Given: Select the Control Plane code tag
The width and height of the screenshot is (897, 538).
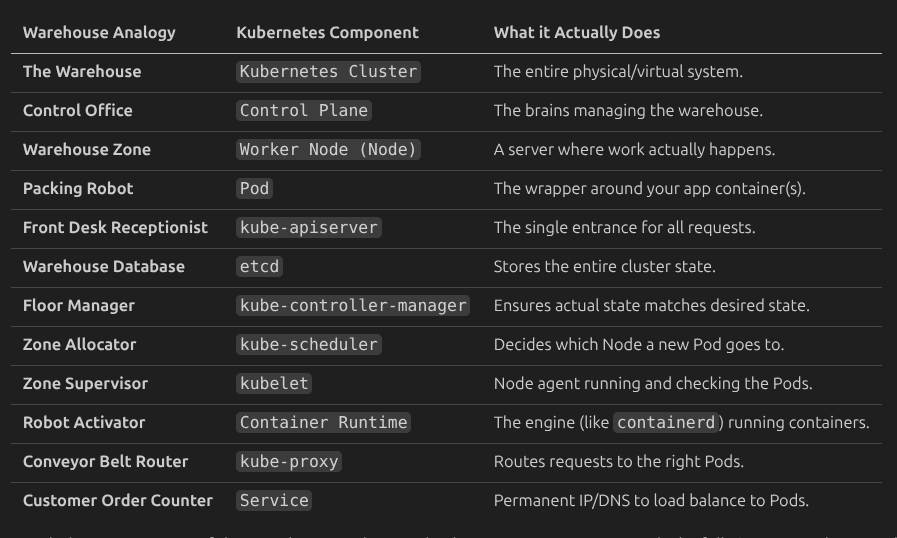Looking at the screenshot, I should tap(304, 111).
